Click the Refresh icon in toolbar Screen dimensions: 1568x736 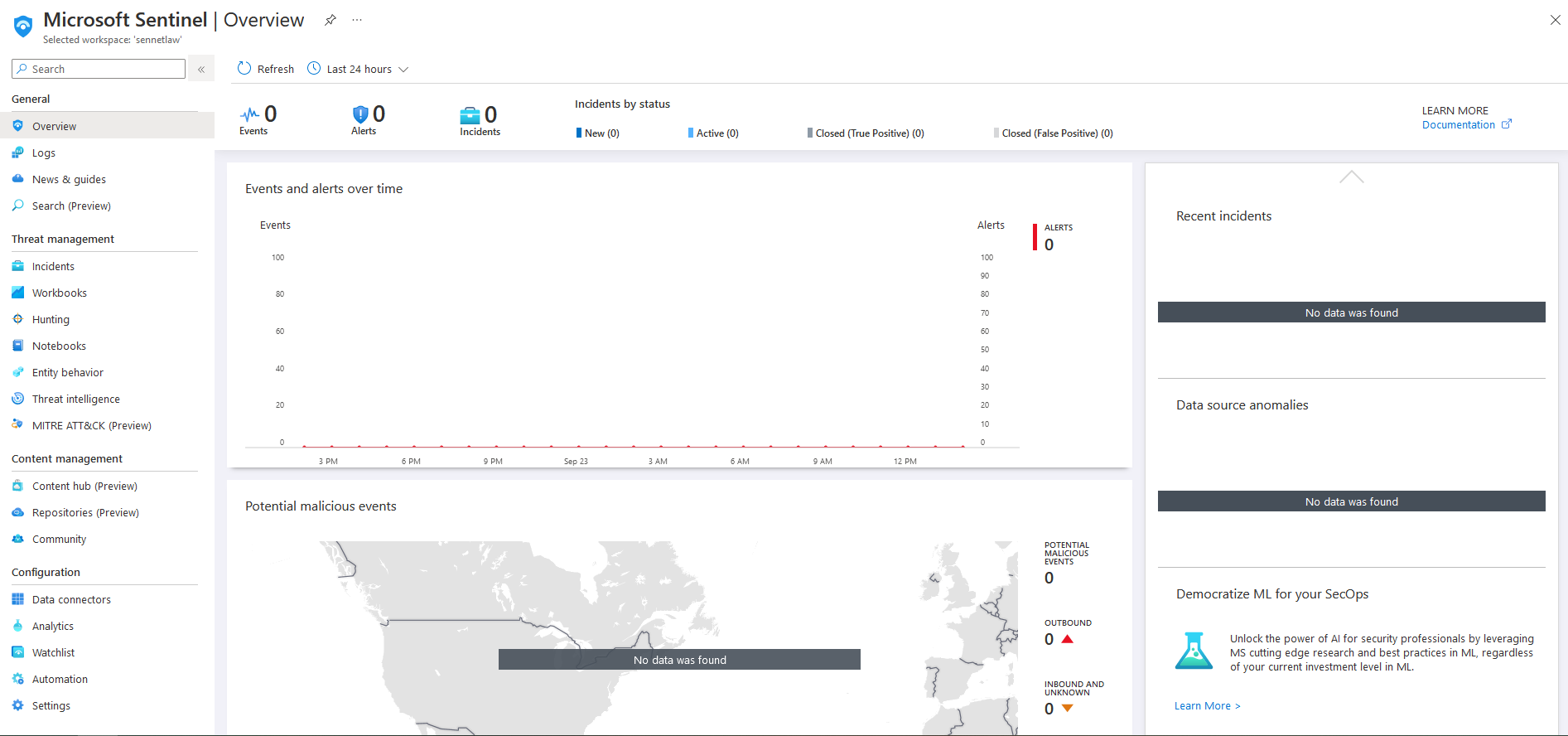(244, 69)
